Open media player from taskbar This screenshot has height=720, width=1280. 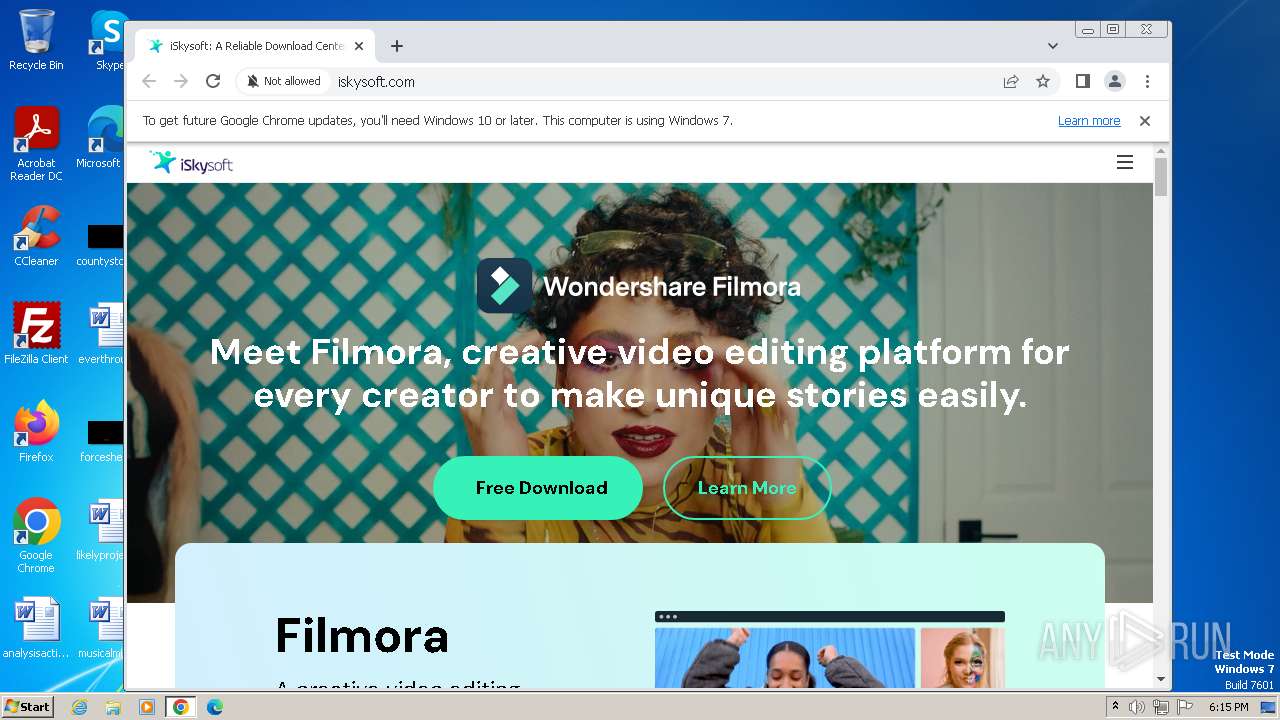147,707
